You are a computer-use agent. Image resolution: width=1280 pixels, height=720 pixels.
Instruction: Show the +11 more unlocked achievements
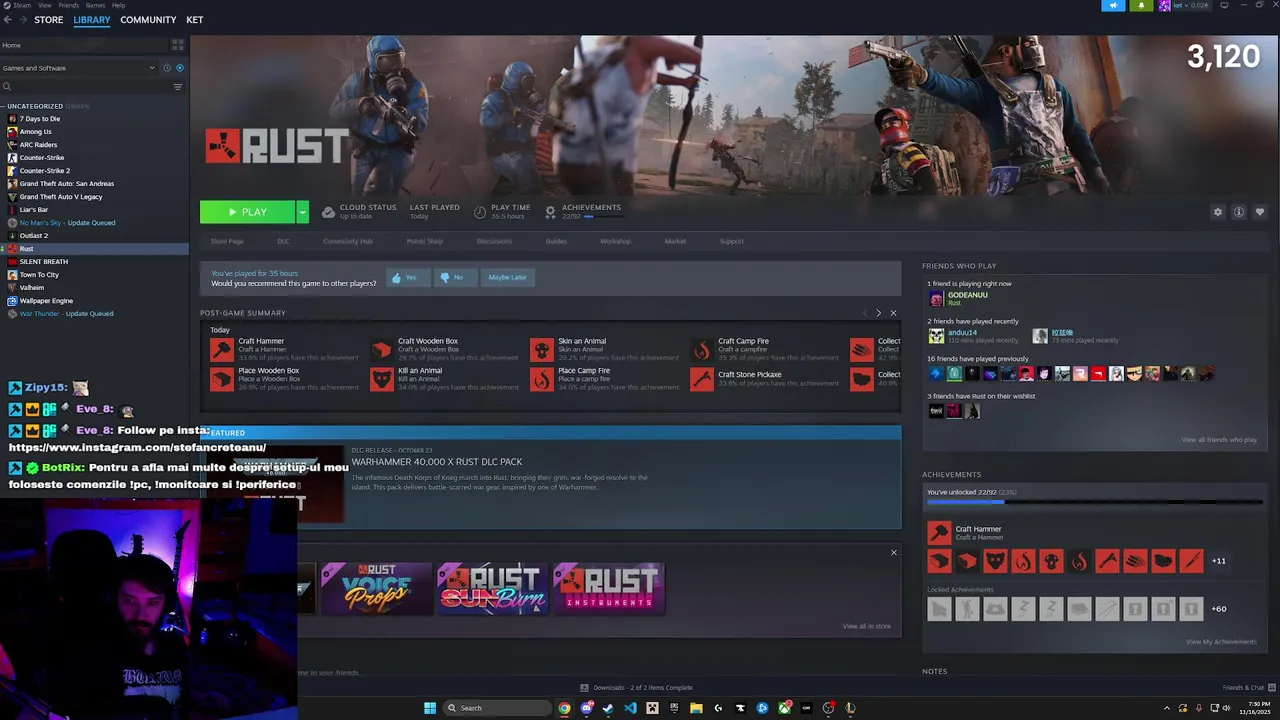click(x=1218, y=561)
